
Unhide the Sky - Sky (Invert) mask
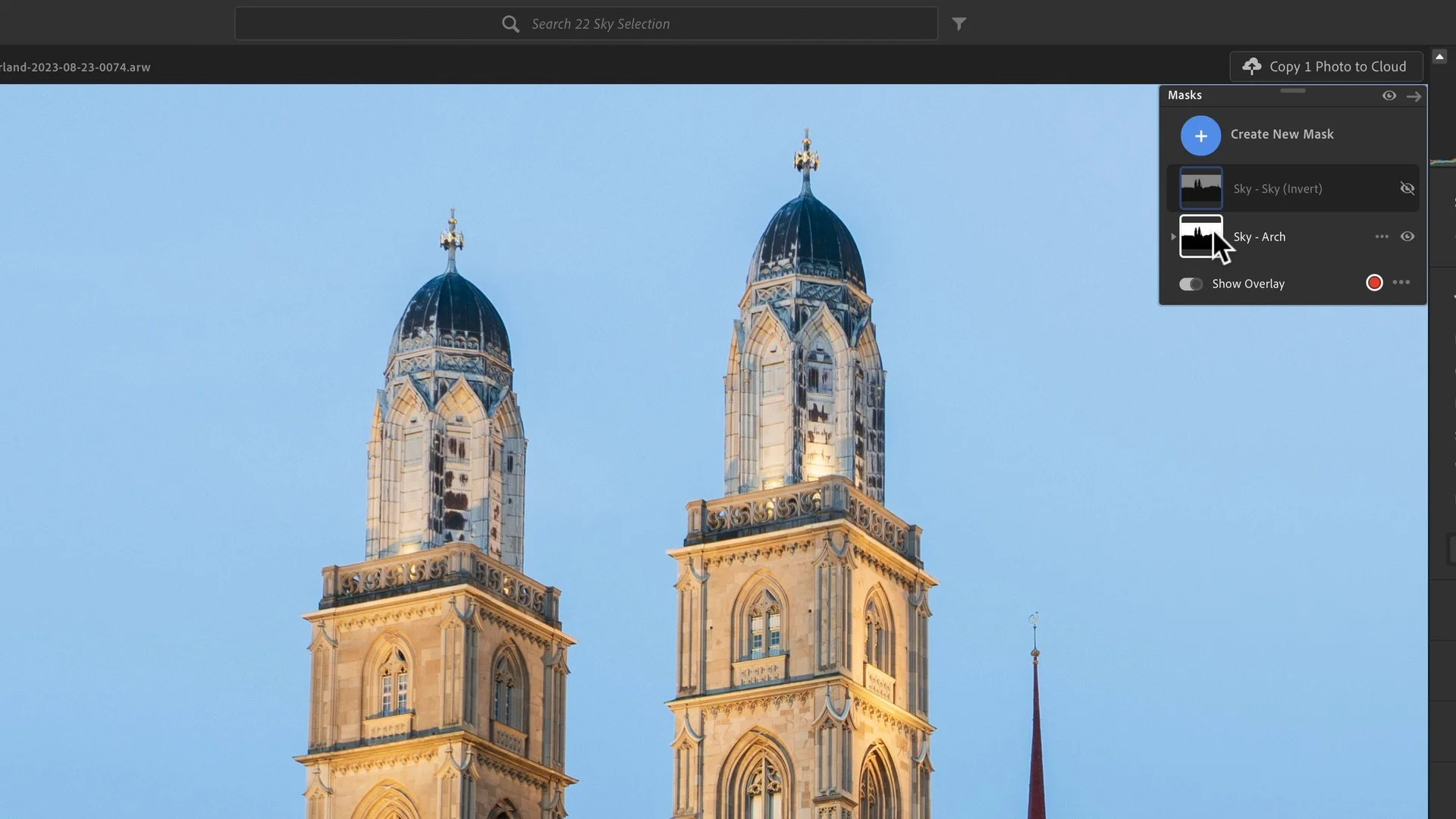1407,188
